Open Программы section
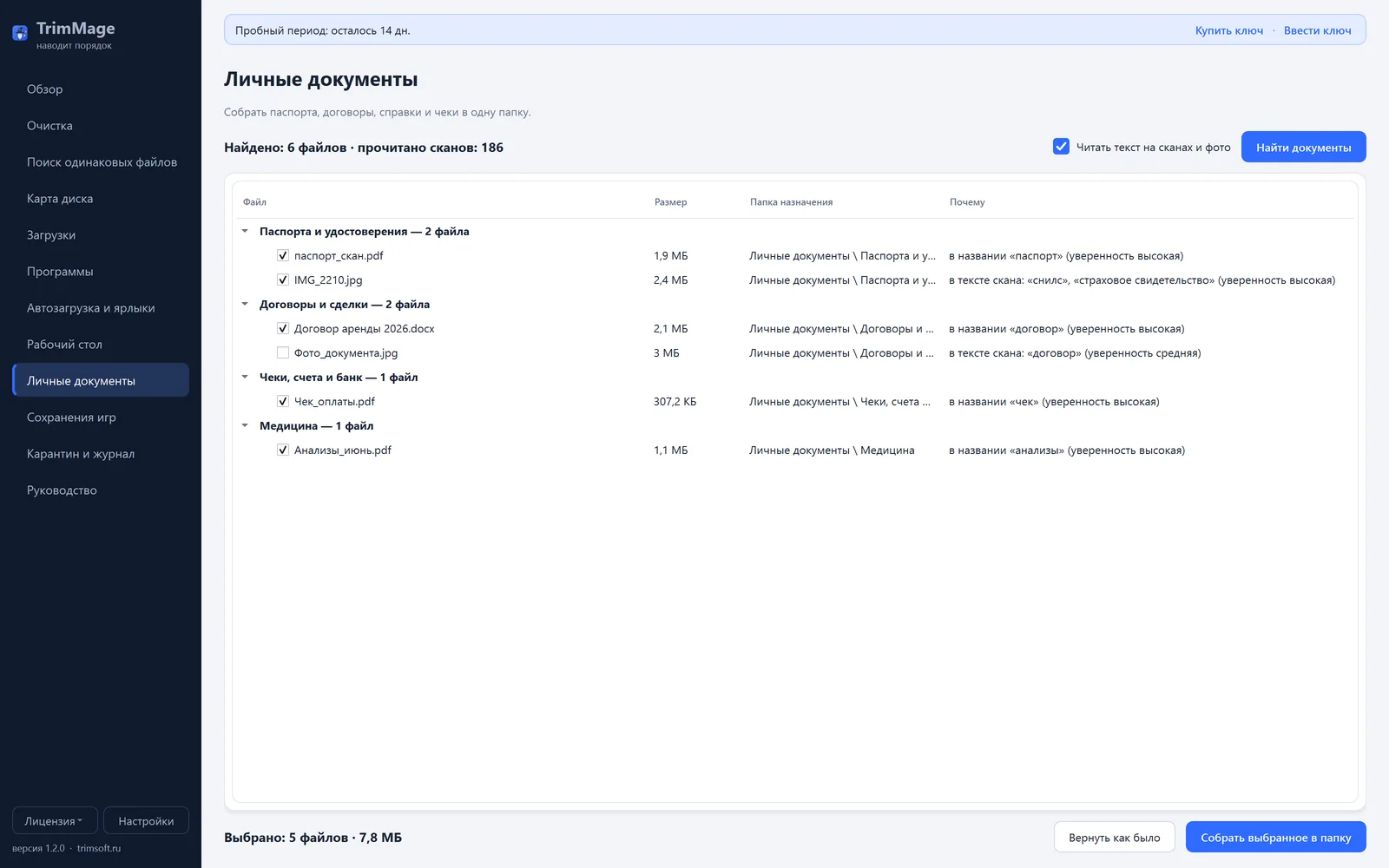The height and width of the screenshot is (868, 1389). (101, 271)
